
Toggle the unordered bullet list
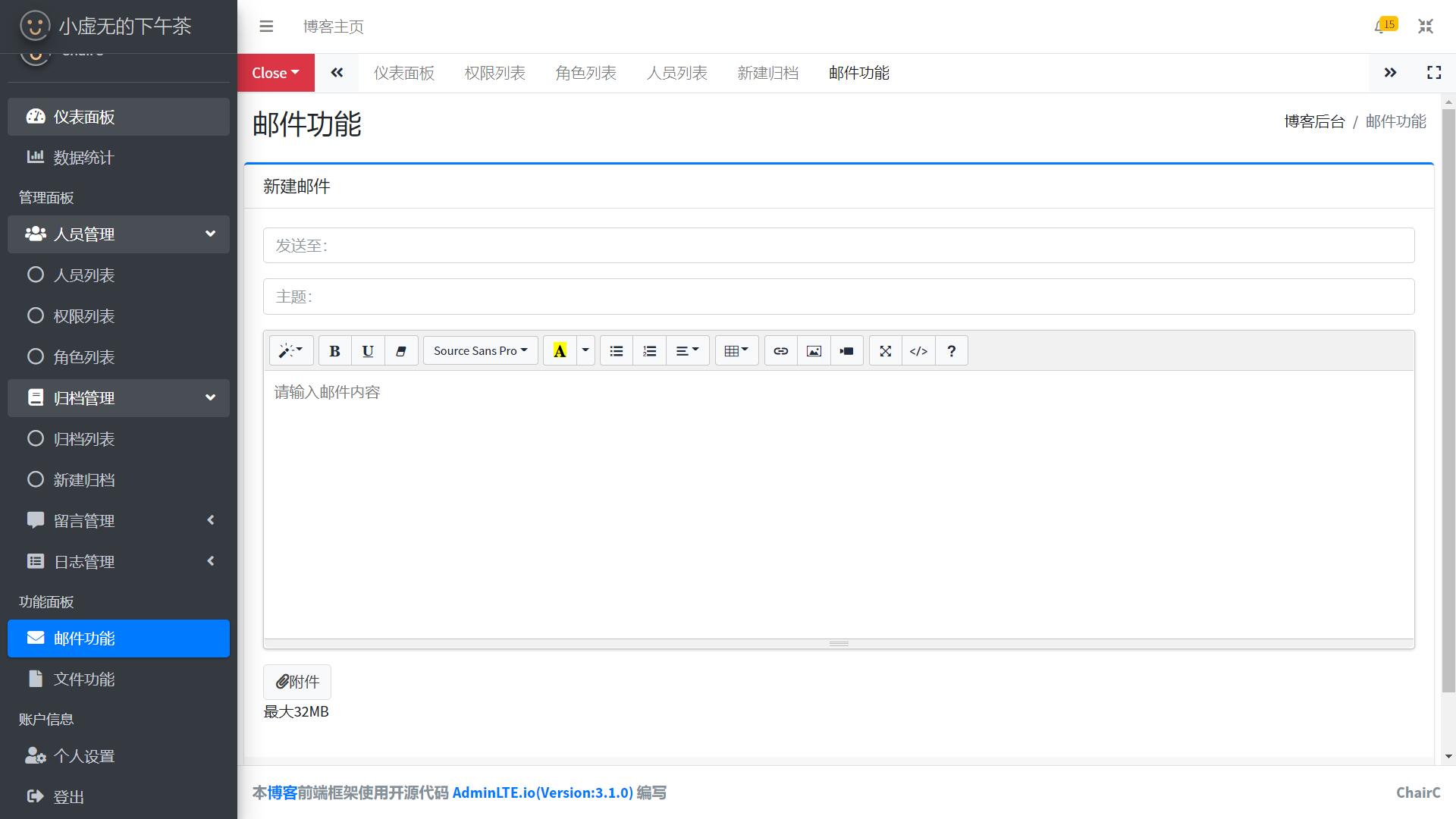(617, 351)
